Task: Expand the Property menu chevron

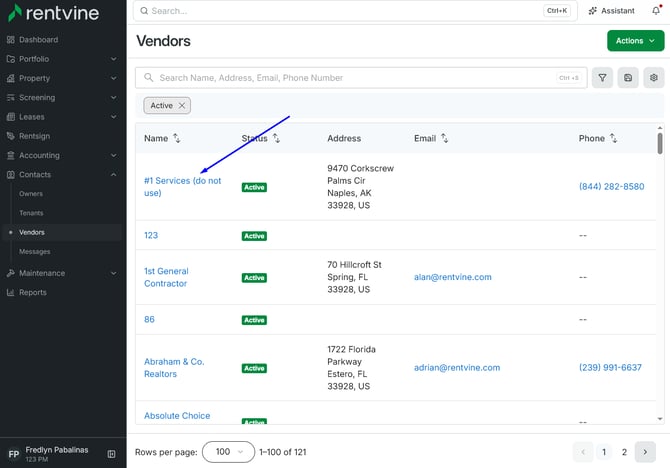Action: pos(114,78)
